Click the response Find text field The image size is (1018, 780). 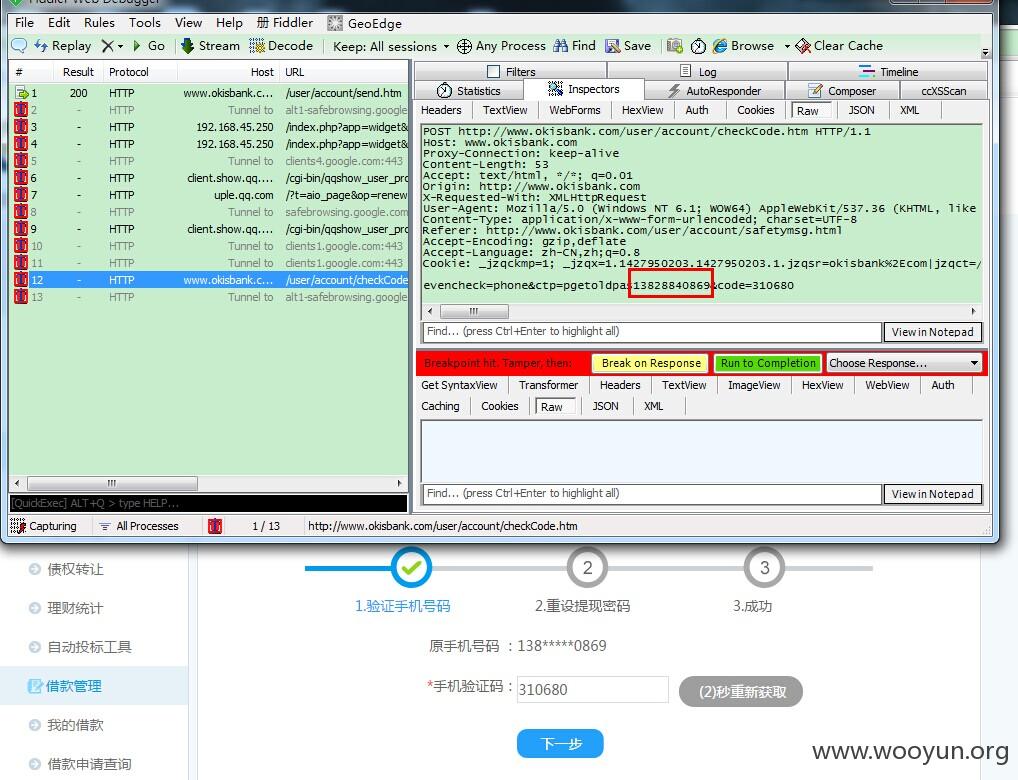(x=651, y=494)
